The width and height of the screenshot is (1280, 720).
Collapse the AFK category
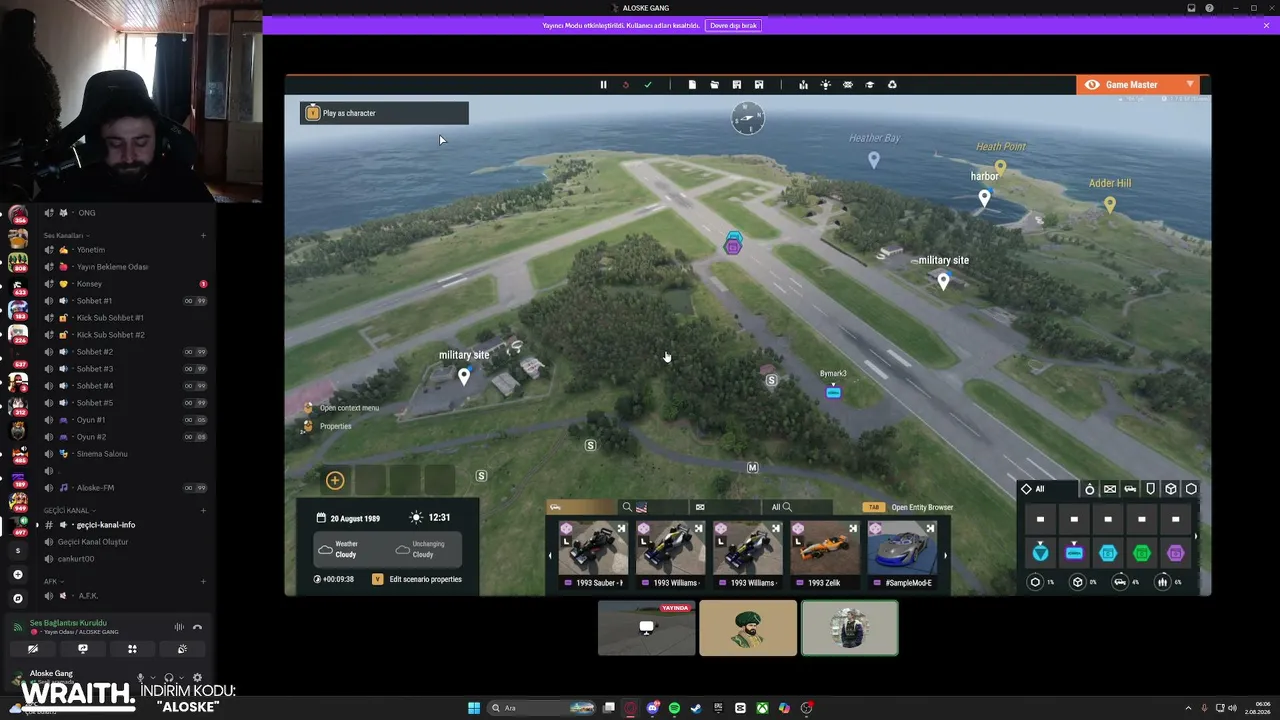click(x=52, y=581)
